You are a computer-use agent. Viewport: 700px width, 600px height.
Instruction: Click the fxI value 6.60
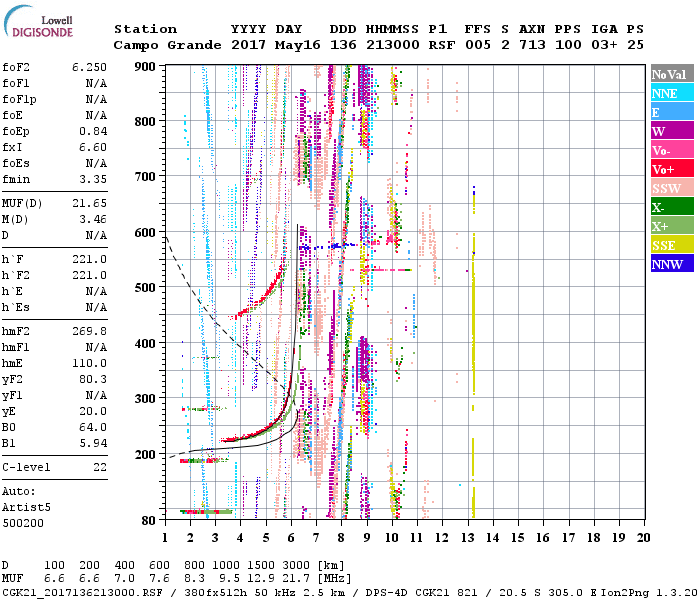click(93, 147)
